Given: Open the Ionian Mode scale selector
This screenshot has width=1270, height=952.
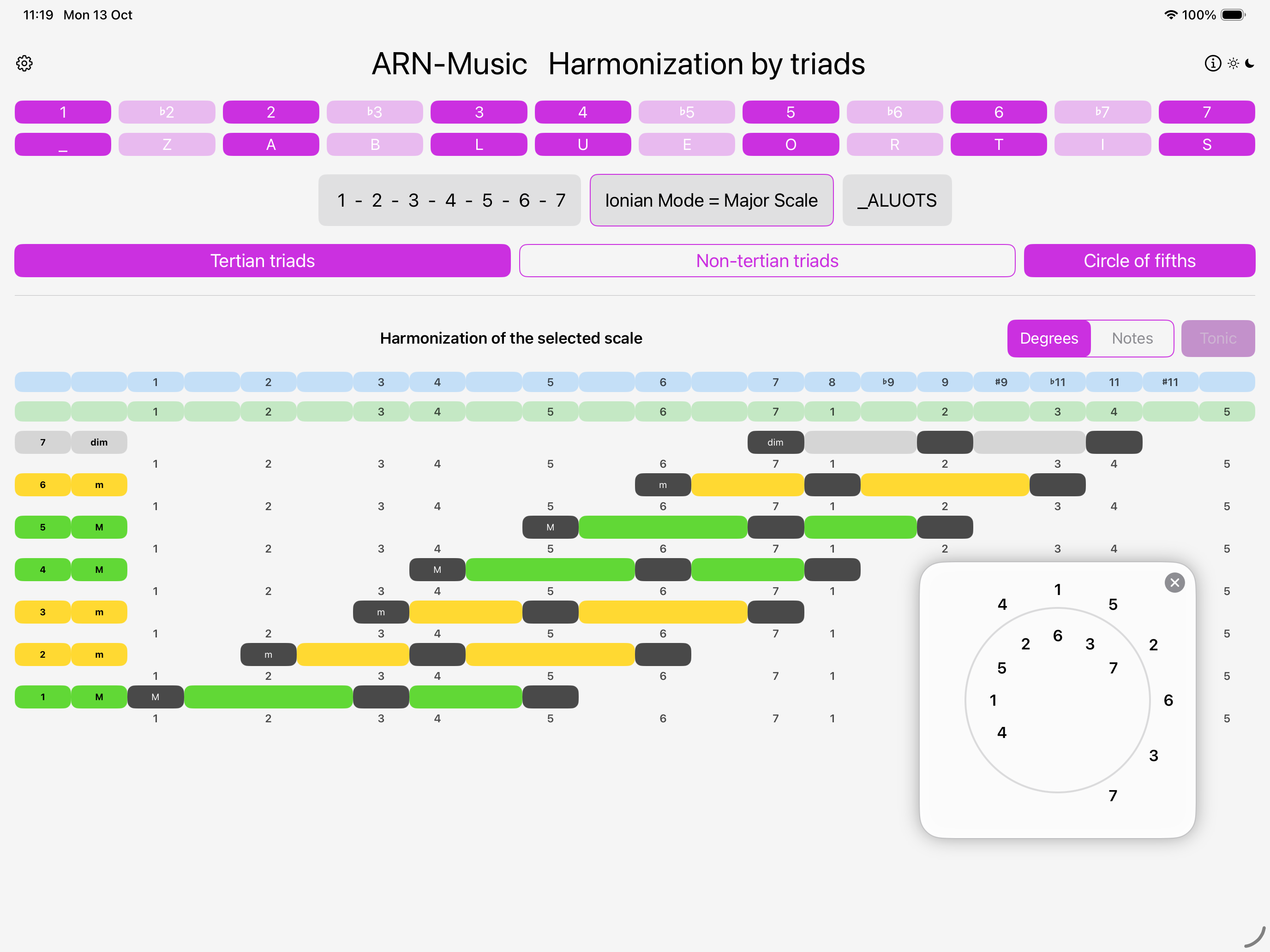Looking at the screenshot, I should tap(711, 200).
